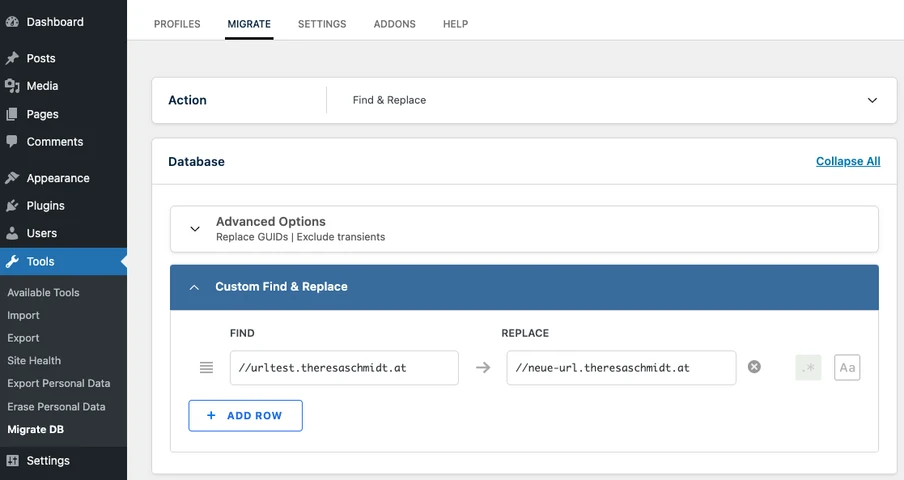Image resolution: width=904 pixels, height=480 pixels.
Task: Open the Posts pin icon
Action: [12, 58]
